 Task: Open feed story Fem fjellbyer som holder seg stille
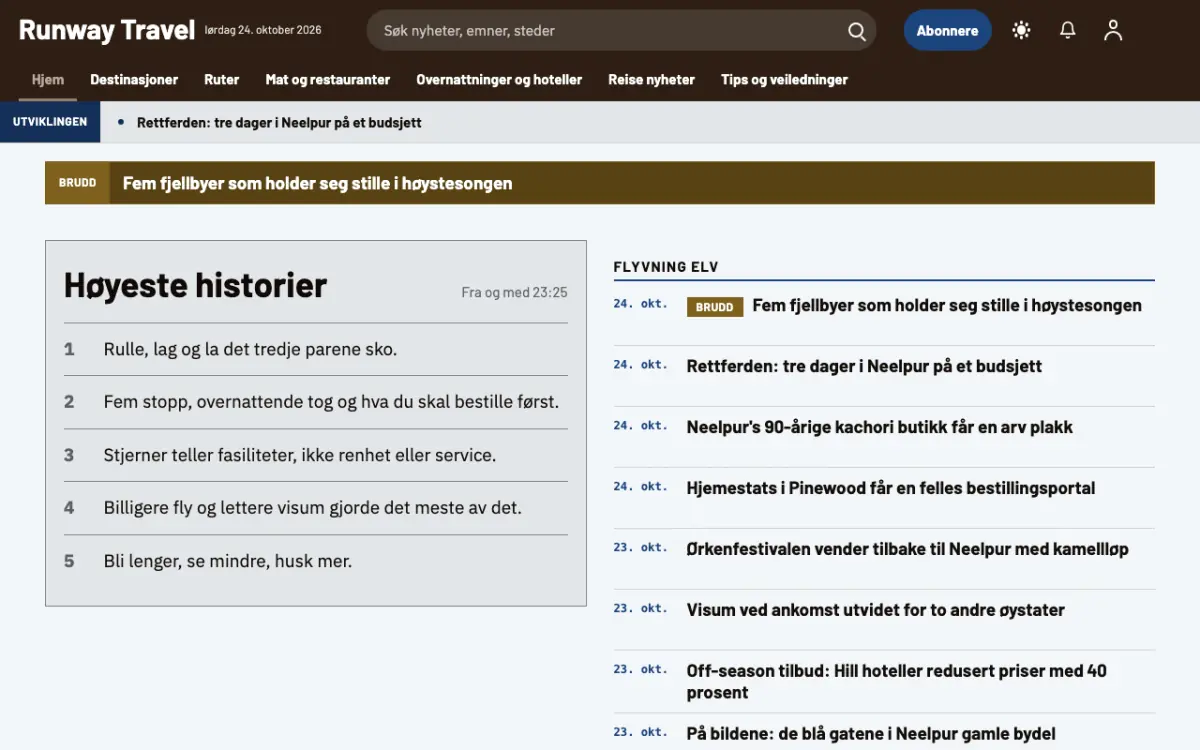point(947,305)
